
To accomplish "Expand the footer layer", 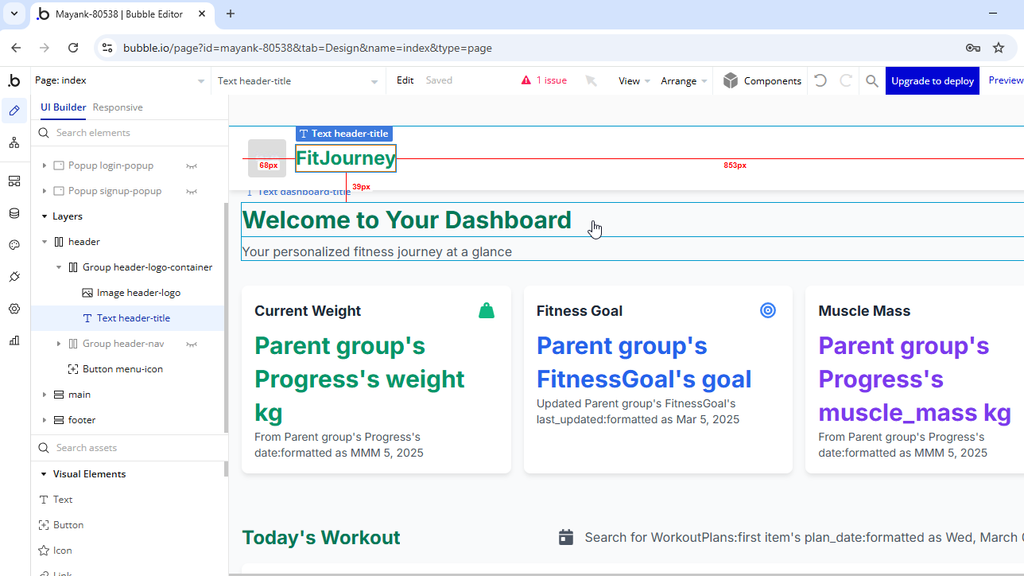I will coord(44,420).
